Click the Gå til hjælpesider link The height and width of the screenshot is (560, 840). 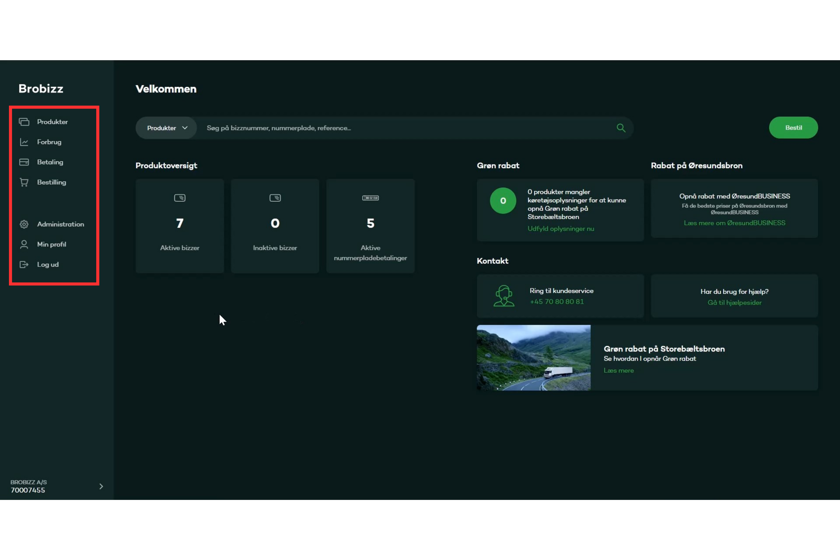pos(734,302)
